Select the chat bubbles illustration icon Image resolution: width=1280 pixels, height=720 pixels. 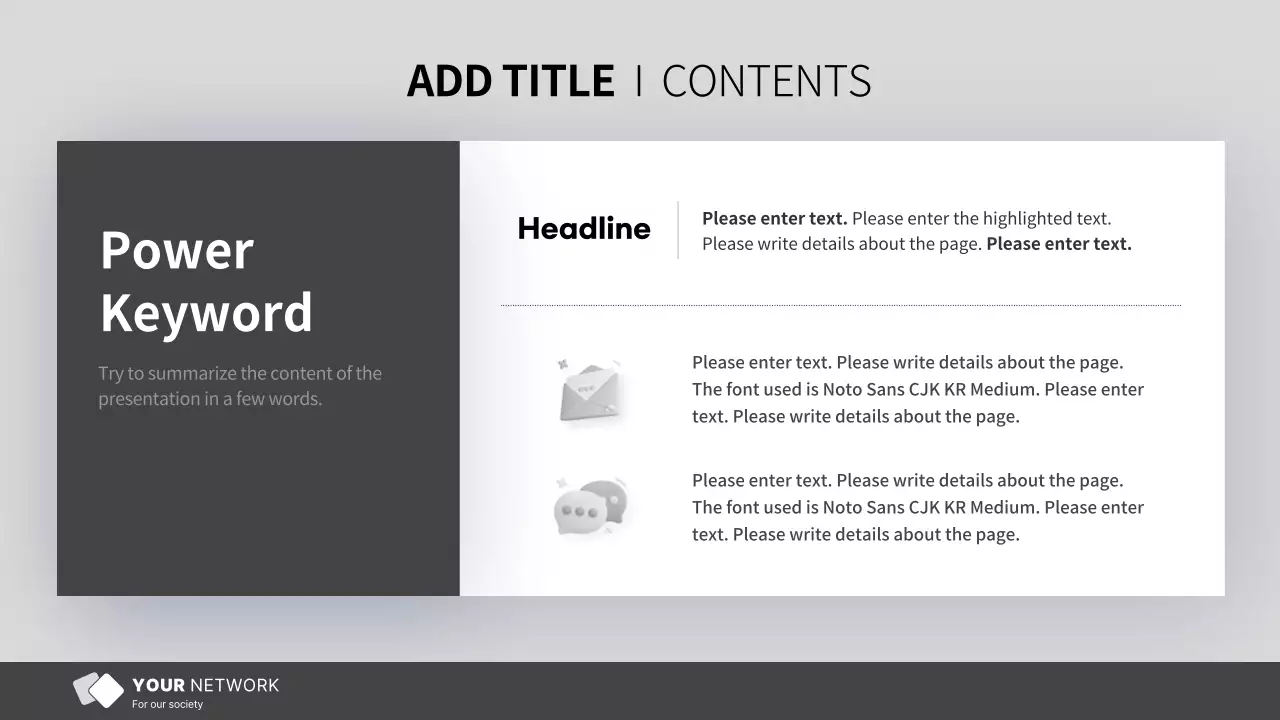[x=590, y=505]
